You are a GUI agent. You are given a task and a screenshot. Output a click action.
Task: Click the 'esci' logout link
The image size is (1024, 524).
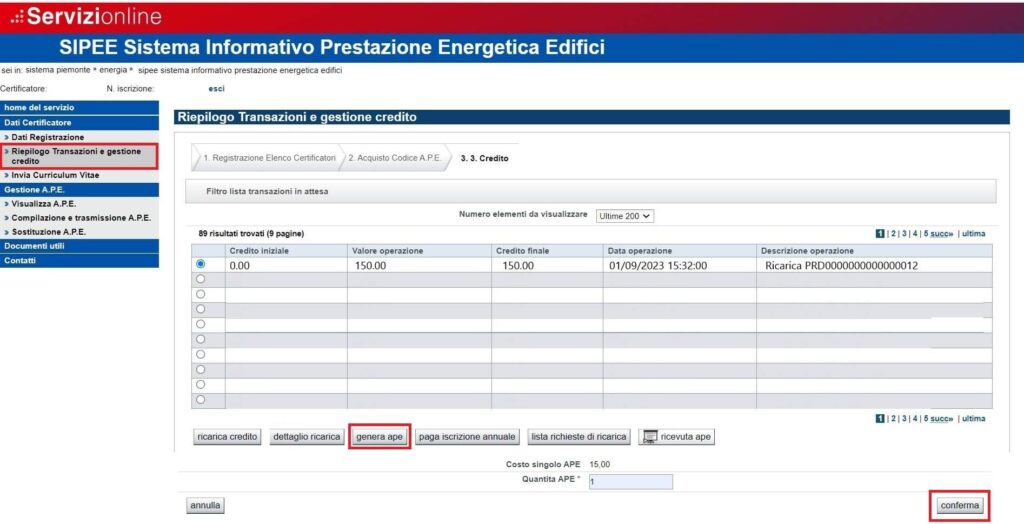(x=216, y=88)
